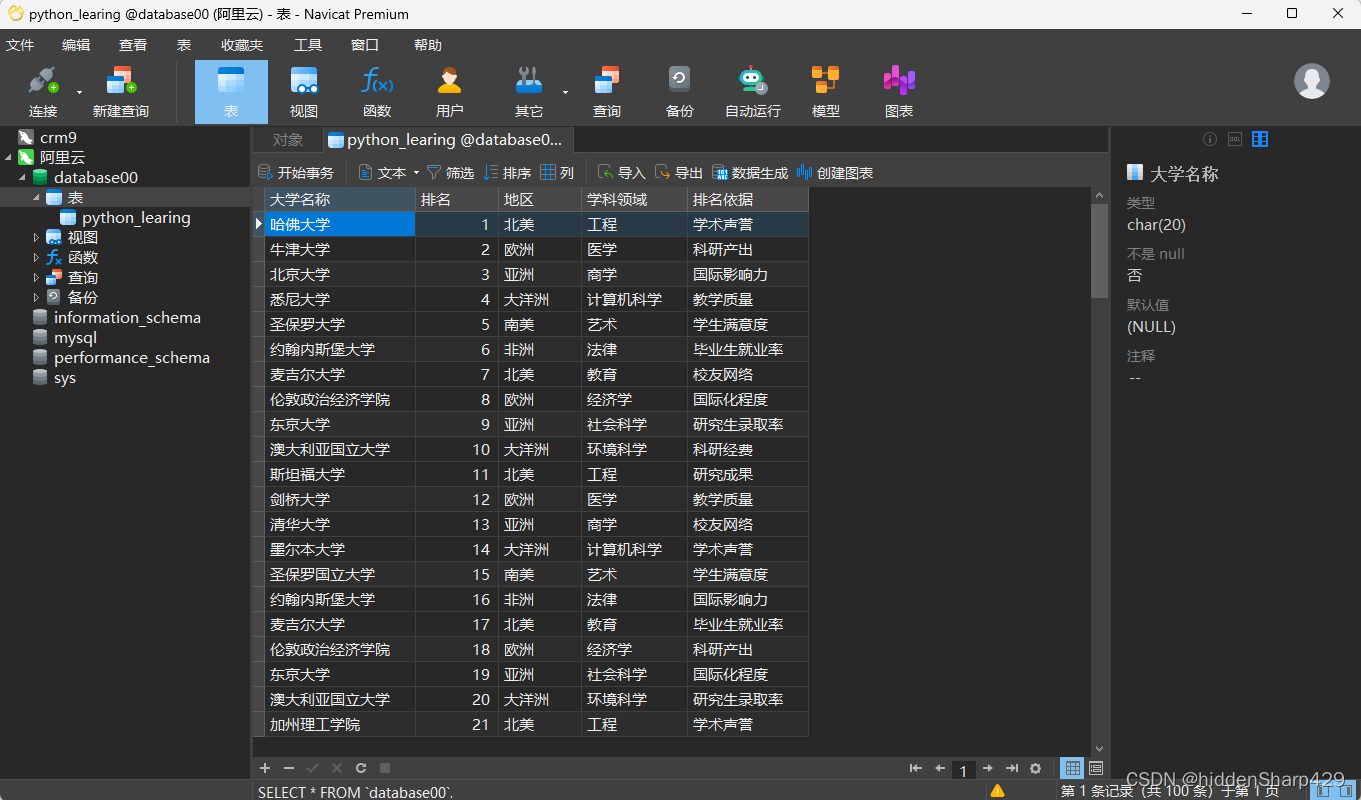This screenshot has width=1361, height=800.
Task: Open the 帮助 (Help) menu
Action: point(428,45)
